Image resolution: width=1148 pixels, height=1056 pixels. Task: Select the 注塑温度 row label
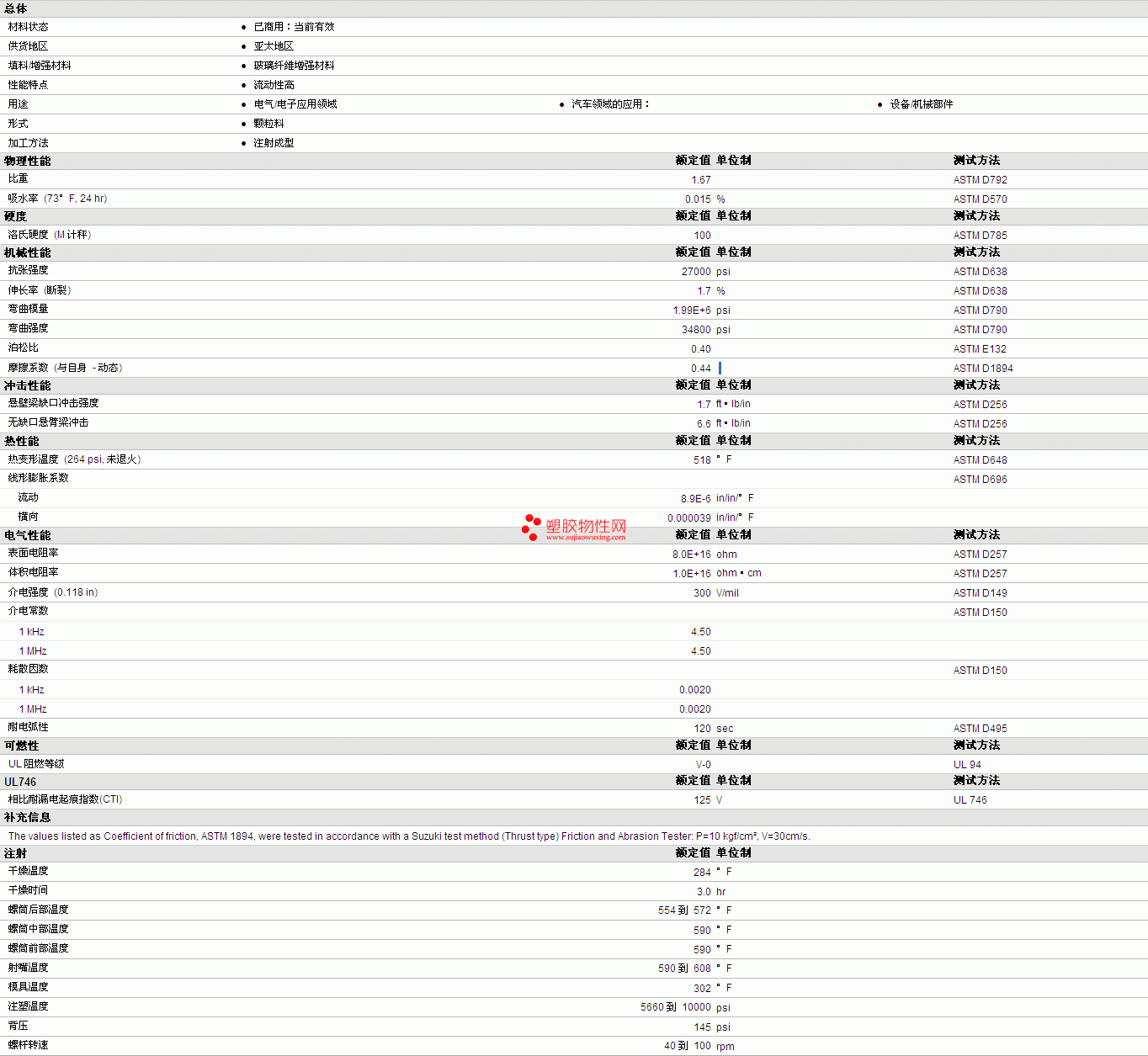tap(29, 1006)
